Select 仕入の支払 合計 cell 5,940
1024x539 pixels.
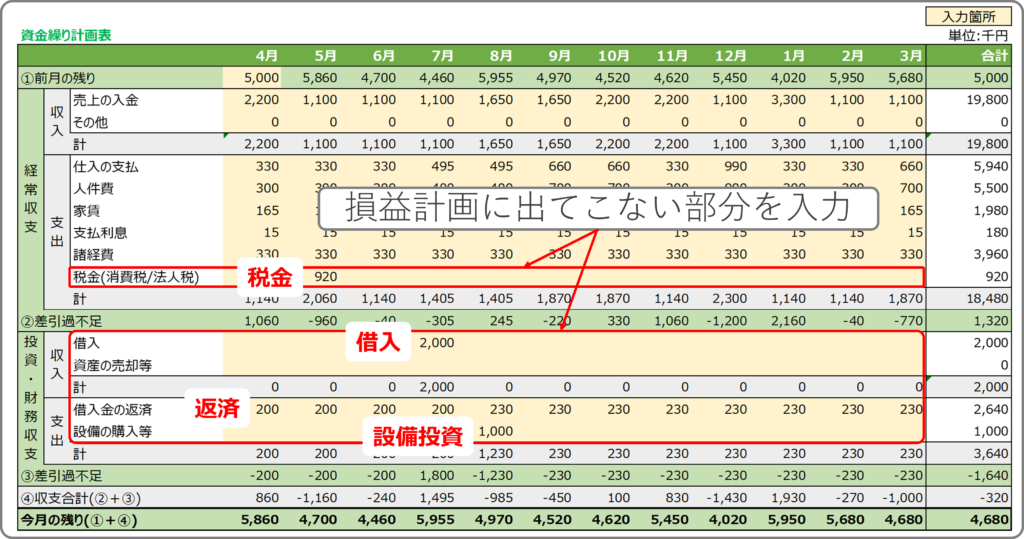tap(991, 167)
